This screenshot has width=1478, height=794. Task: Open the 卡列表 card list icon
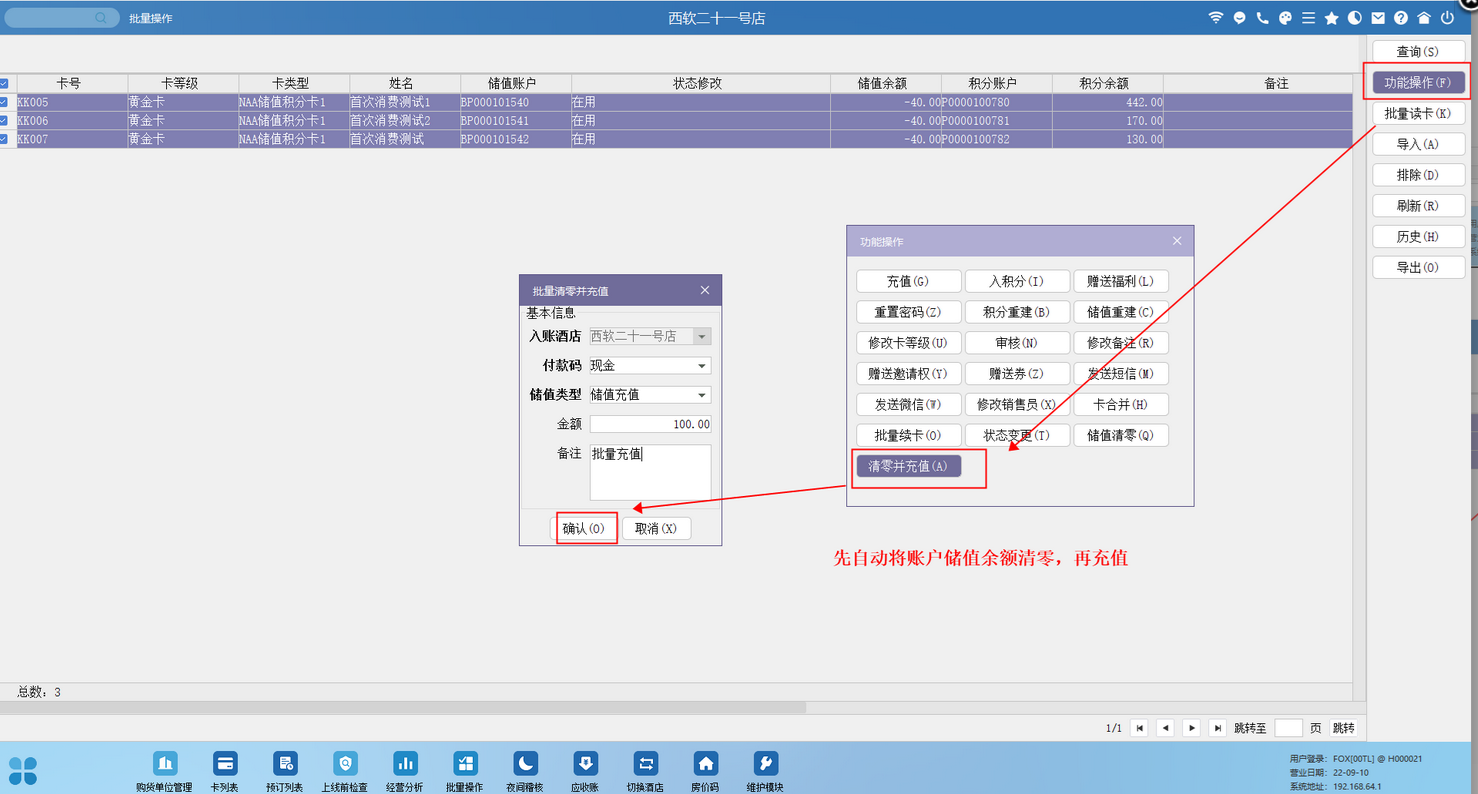[225, 764]
